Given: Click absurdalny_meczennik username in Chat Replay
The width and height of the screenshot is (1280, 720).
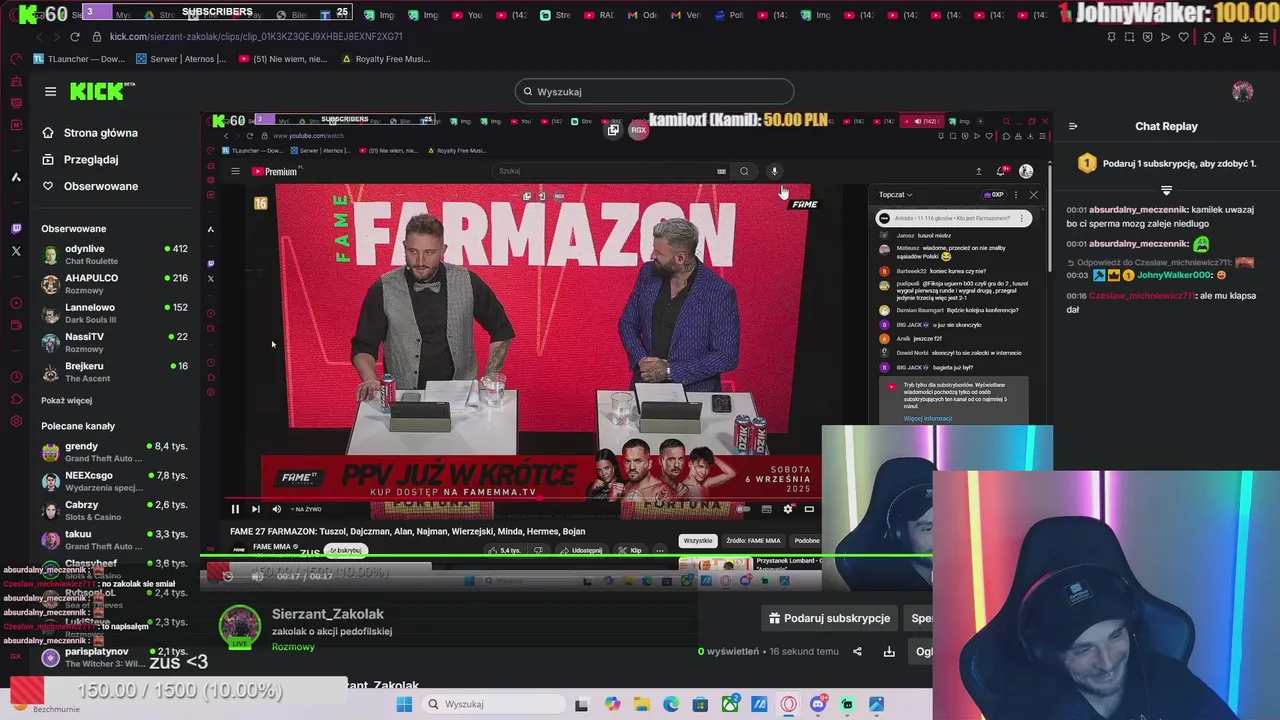Looking at the screenshot, I should click(1138, 210).
